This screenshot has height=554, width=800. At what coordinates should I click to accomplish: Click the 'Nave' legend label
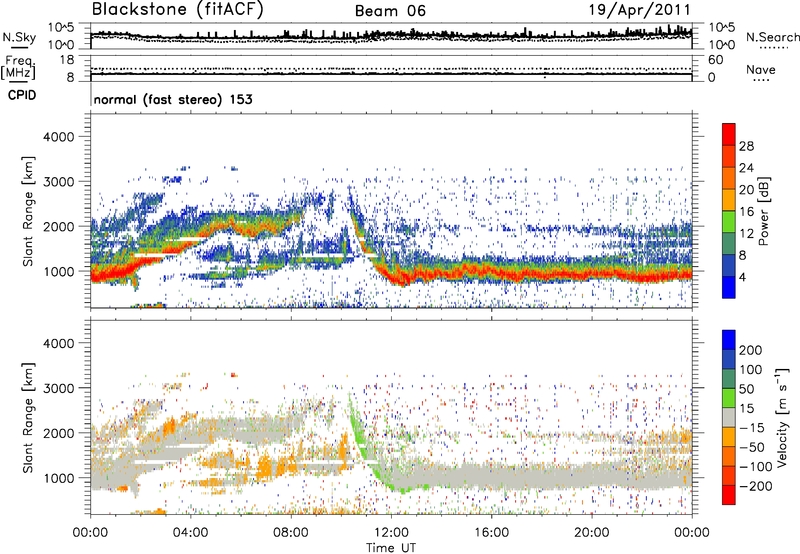[761, 70]
